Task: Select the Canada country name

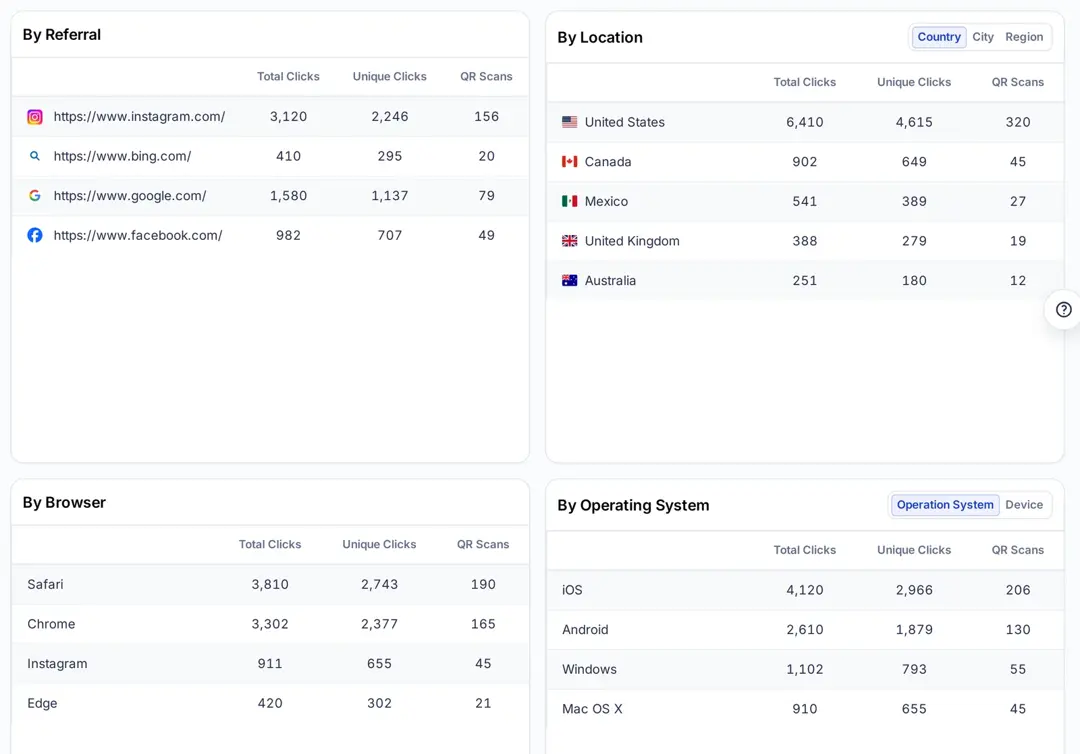Action: click(x=608, y=162)
